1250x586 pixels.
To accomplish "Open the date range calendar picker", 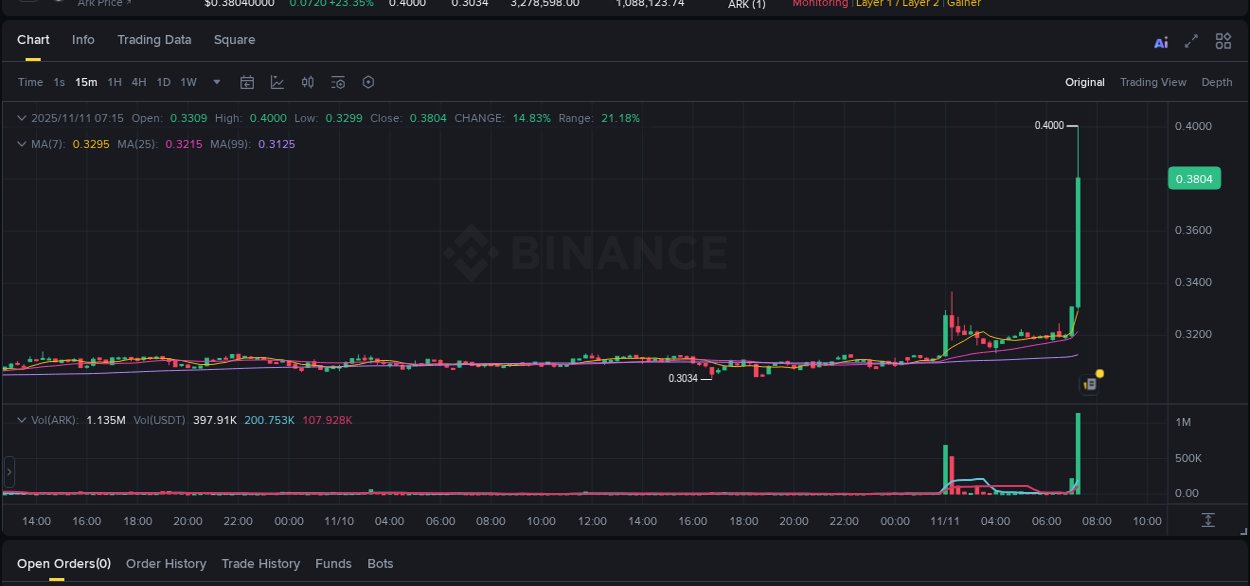I will pyautogui.click(x=247, y=82).
